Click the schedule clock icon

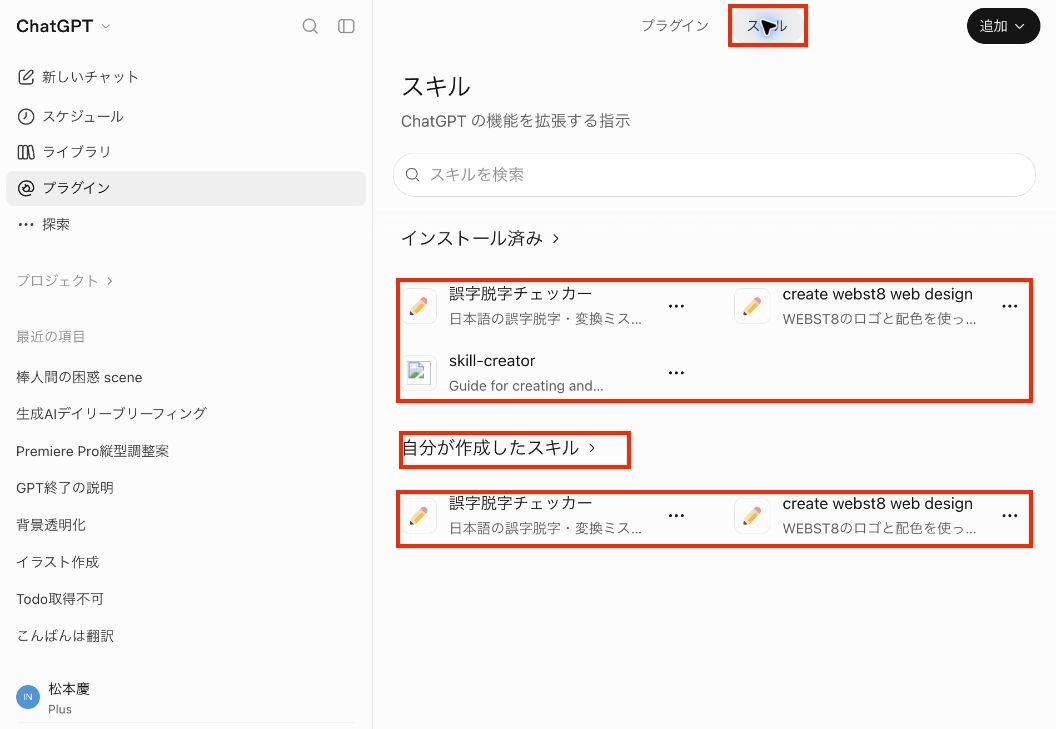[26, 117]
